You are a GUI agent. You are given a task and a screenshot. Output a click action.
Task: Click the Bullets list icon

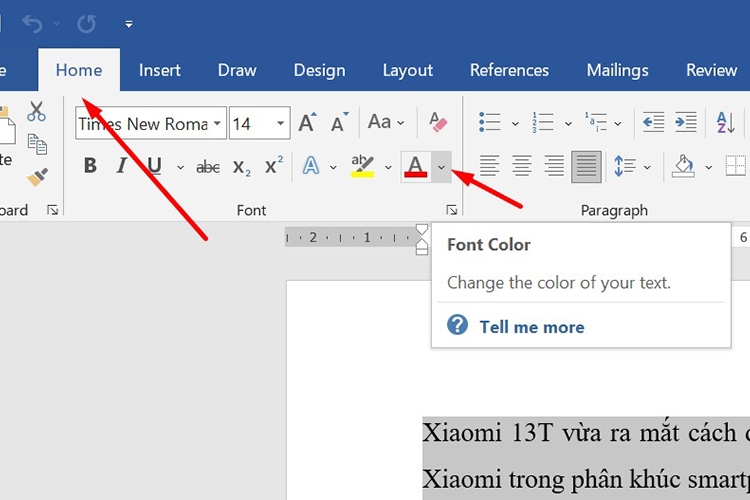pos(490,122)
